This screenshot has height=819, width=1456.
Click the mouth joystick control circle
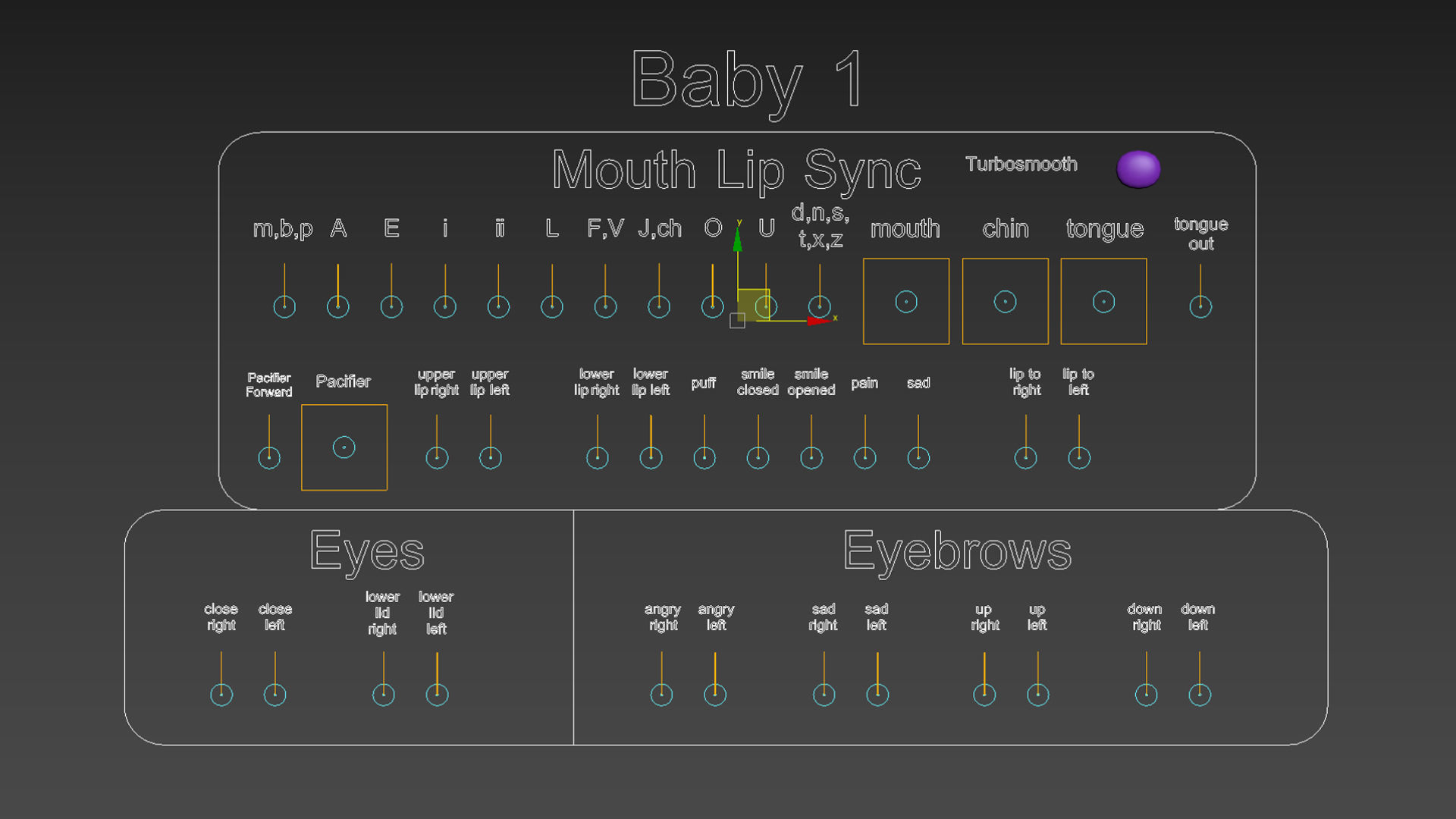(x=906, y=302)
